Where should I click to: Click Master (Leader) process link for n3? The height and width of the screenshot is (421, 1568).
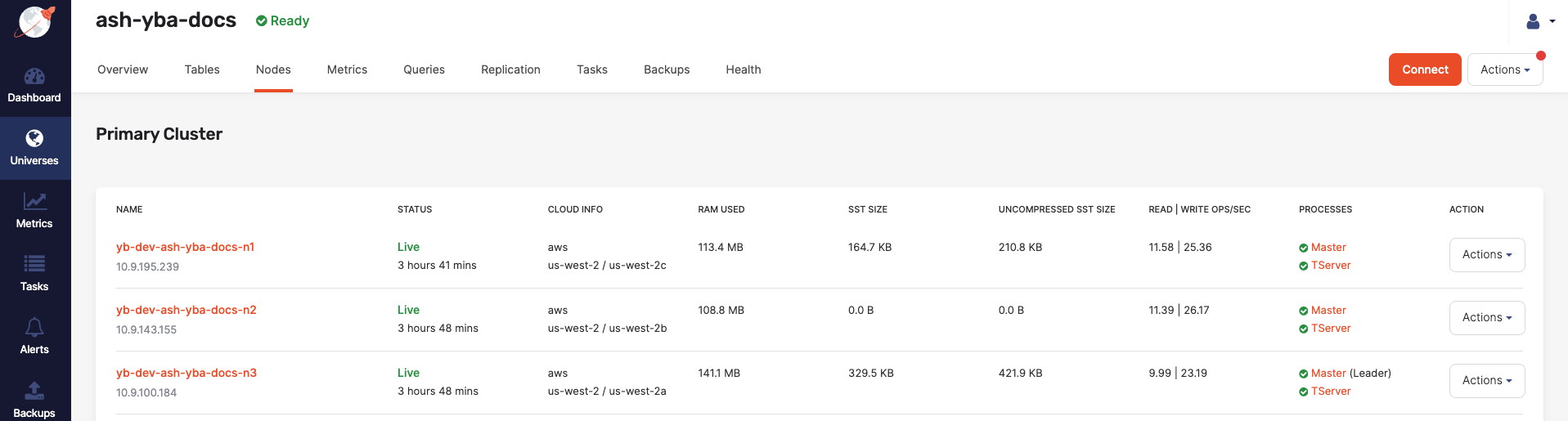(1328, 374)
